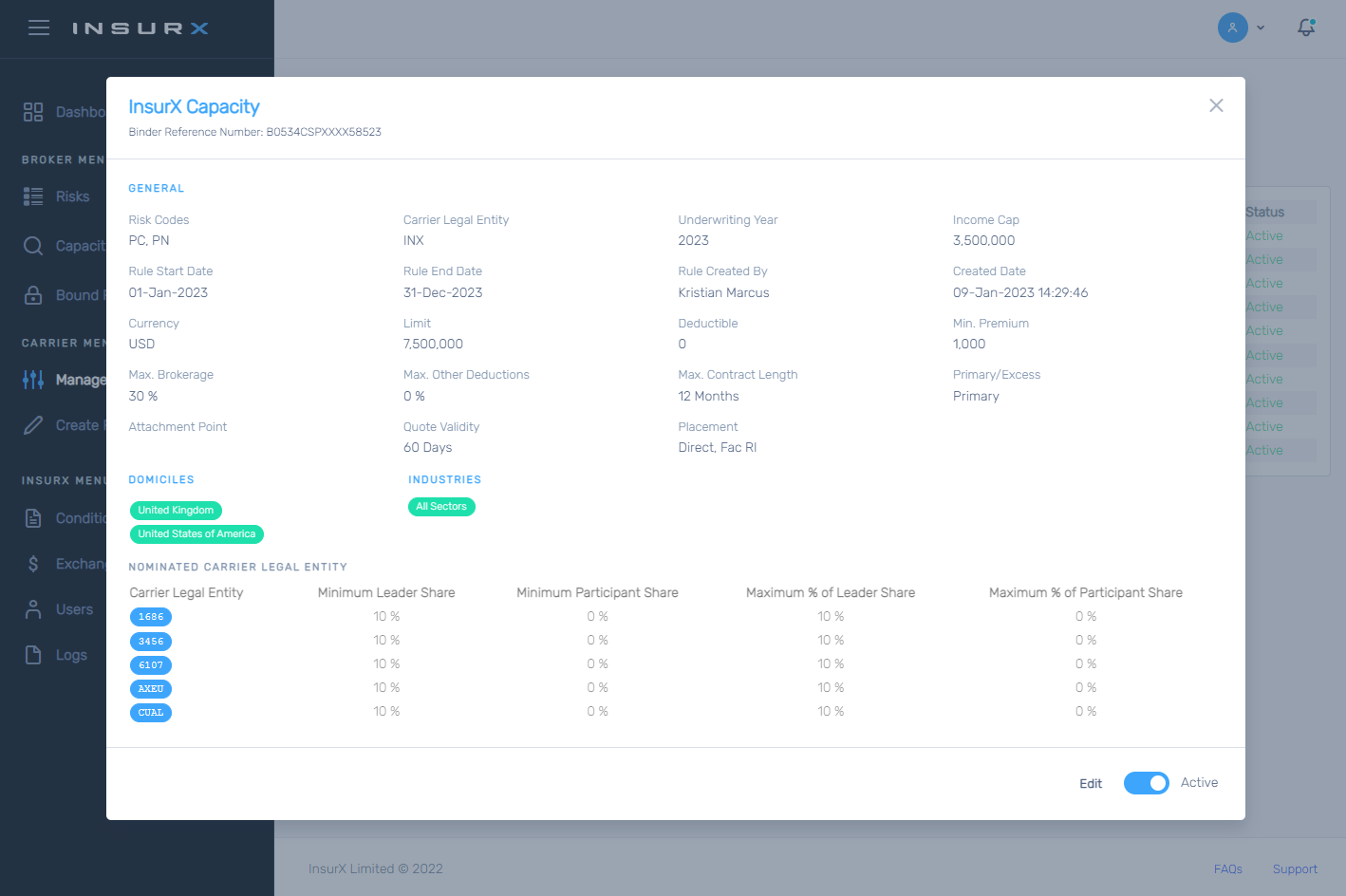Click the Carrier Legal Entity value INX
This screenshot has height=896, width=1346.
point(413,241)
